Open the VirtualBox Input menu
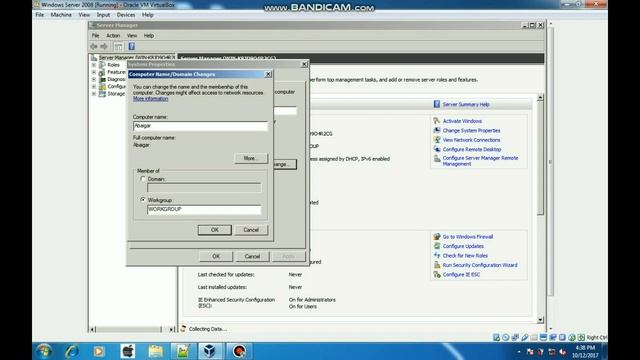 pyautogui.click(x=103, y=15)
